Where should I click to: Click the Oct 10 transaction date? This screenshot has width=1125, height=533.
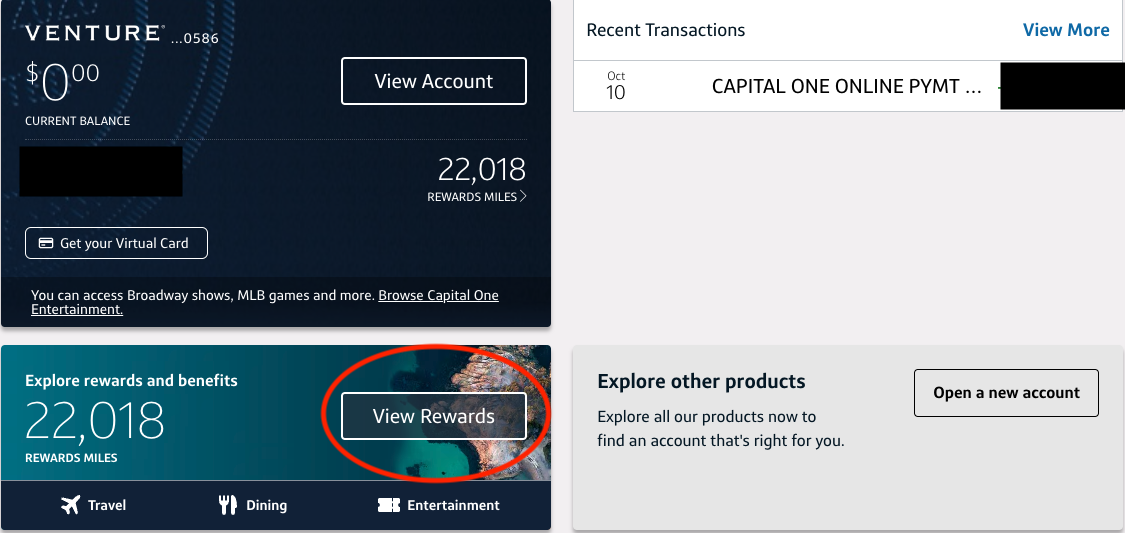(616, 86)
